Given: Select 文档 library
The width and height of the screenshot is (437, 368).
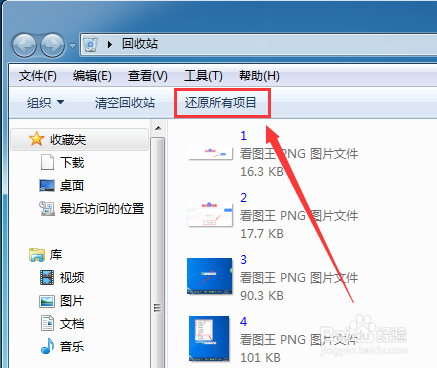Looking at the screenshot, I should pos(72,324).
